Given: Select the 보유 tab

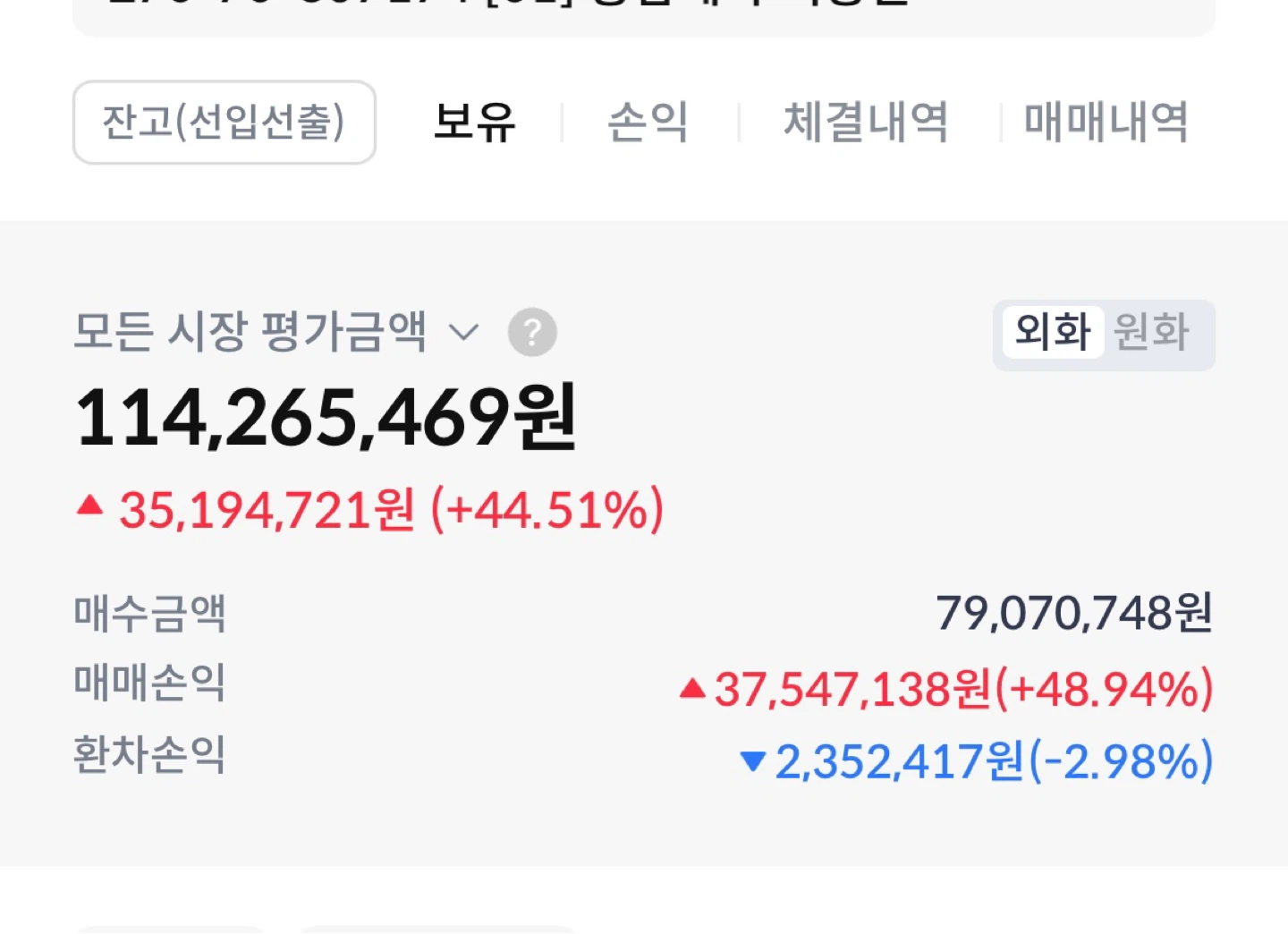Looking at the screenshot, I should [474, 123].
